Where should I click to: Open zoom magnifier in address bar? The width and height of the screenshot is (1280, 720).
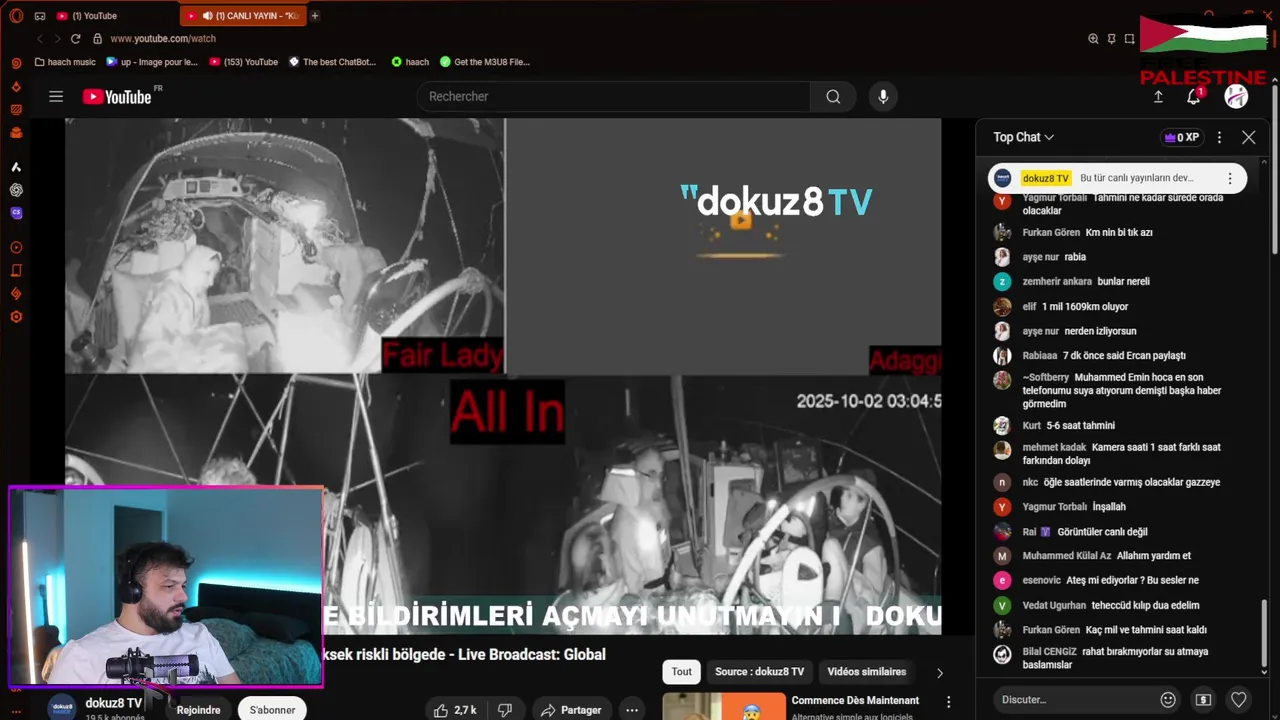pyautogui.click(x=1093, y=39)
